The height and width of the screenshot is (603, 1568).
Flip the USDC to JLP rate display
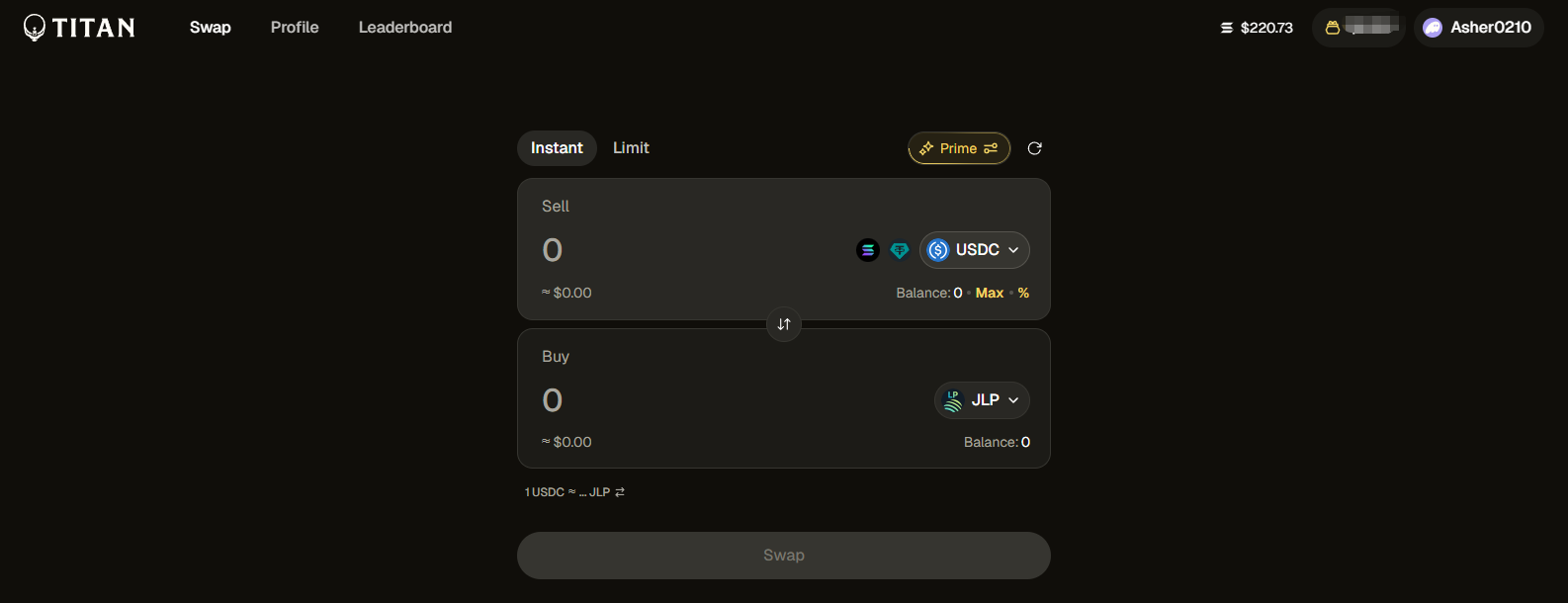coord(620,492)
